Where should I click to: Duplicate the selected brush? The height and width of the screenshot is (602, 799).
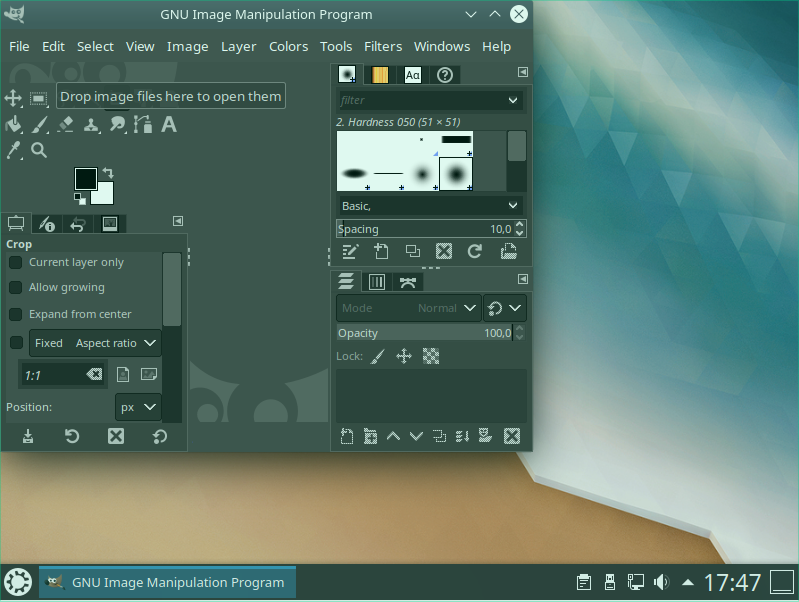click(x=413, y=252)
